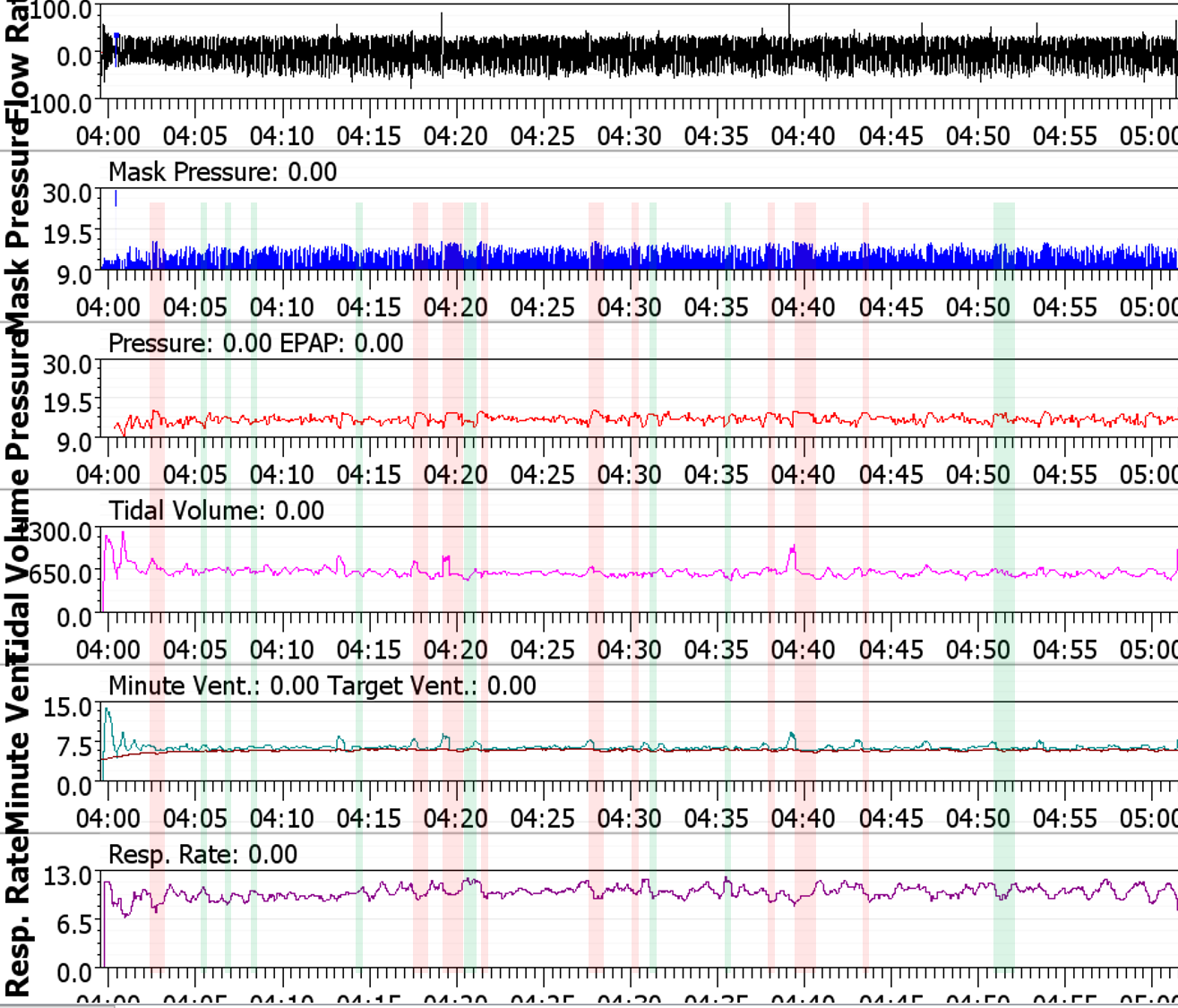Click the wide green band in the Mask Pressure graph
Screen dimensions: 1178x1008
[1004, 236]
